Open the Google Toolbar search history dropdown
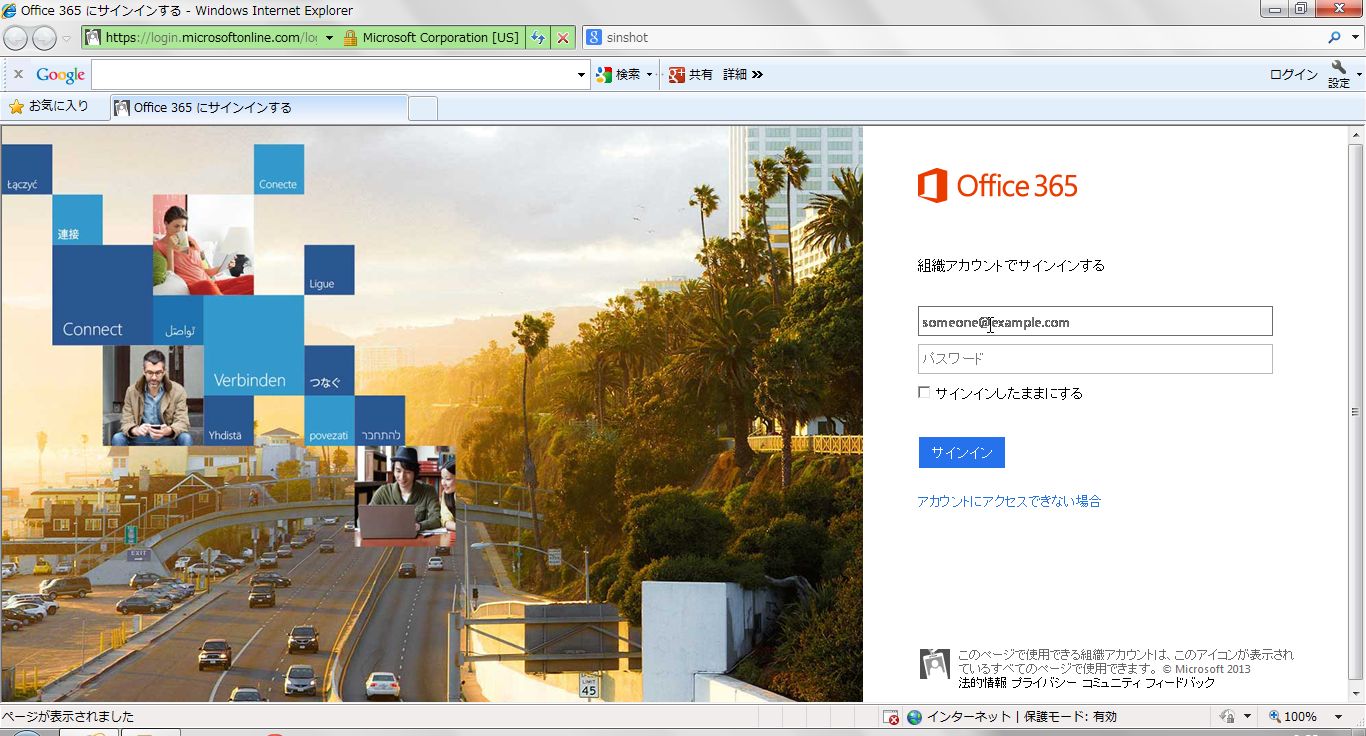The height and width of the screenshot is (736, 1366). tap(582, 74)
